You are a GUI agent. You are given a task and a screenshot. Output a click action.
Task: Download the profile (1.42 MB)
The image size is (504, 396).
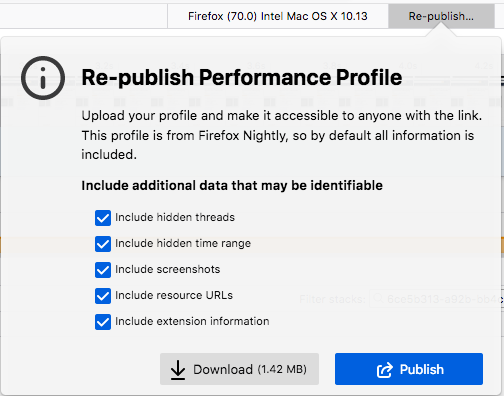[239, 369]
